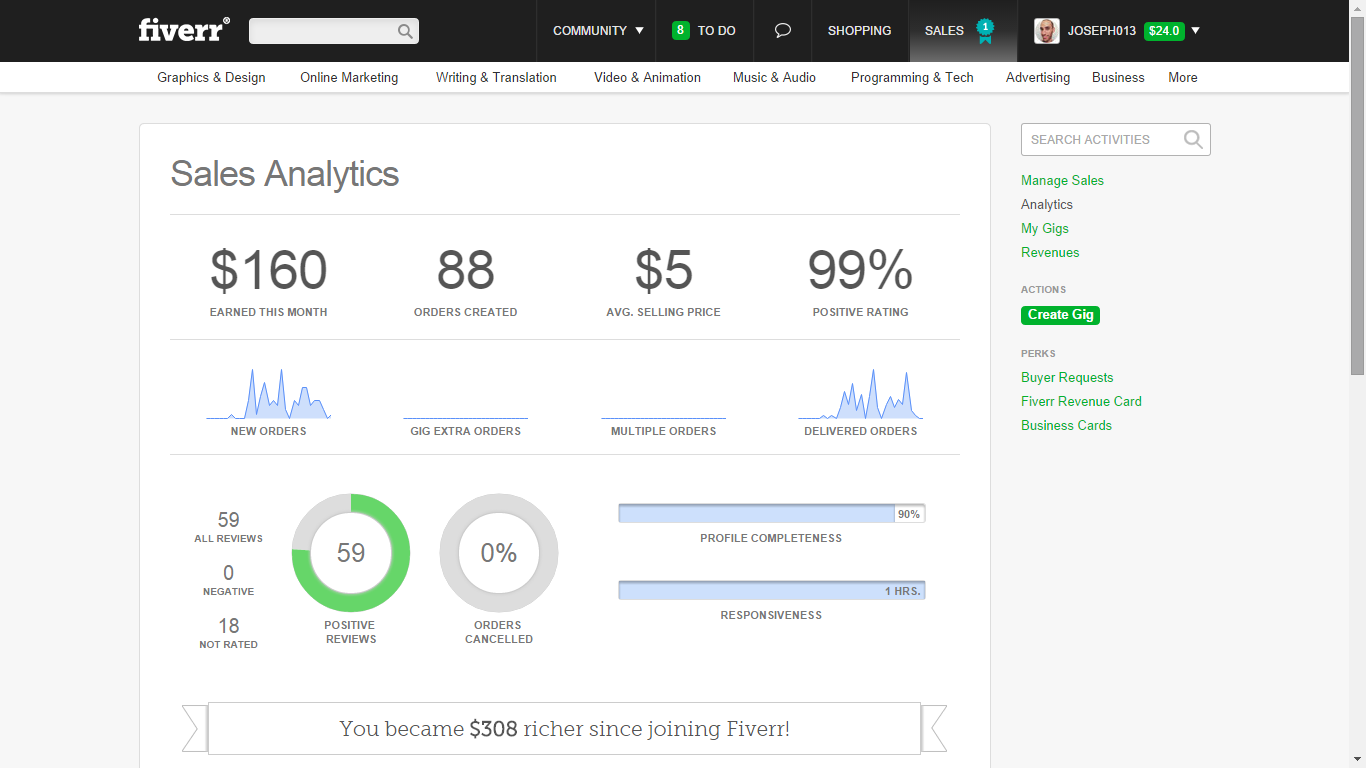
Task: Click the Gig Extra Orders chart
Action: click(465, 418)
